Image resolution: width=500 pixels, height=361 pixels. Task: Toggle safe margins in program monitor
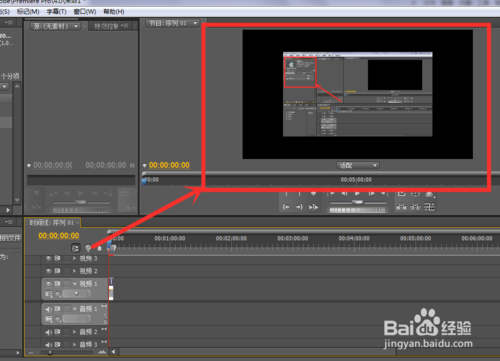tap(415, 193)
